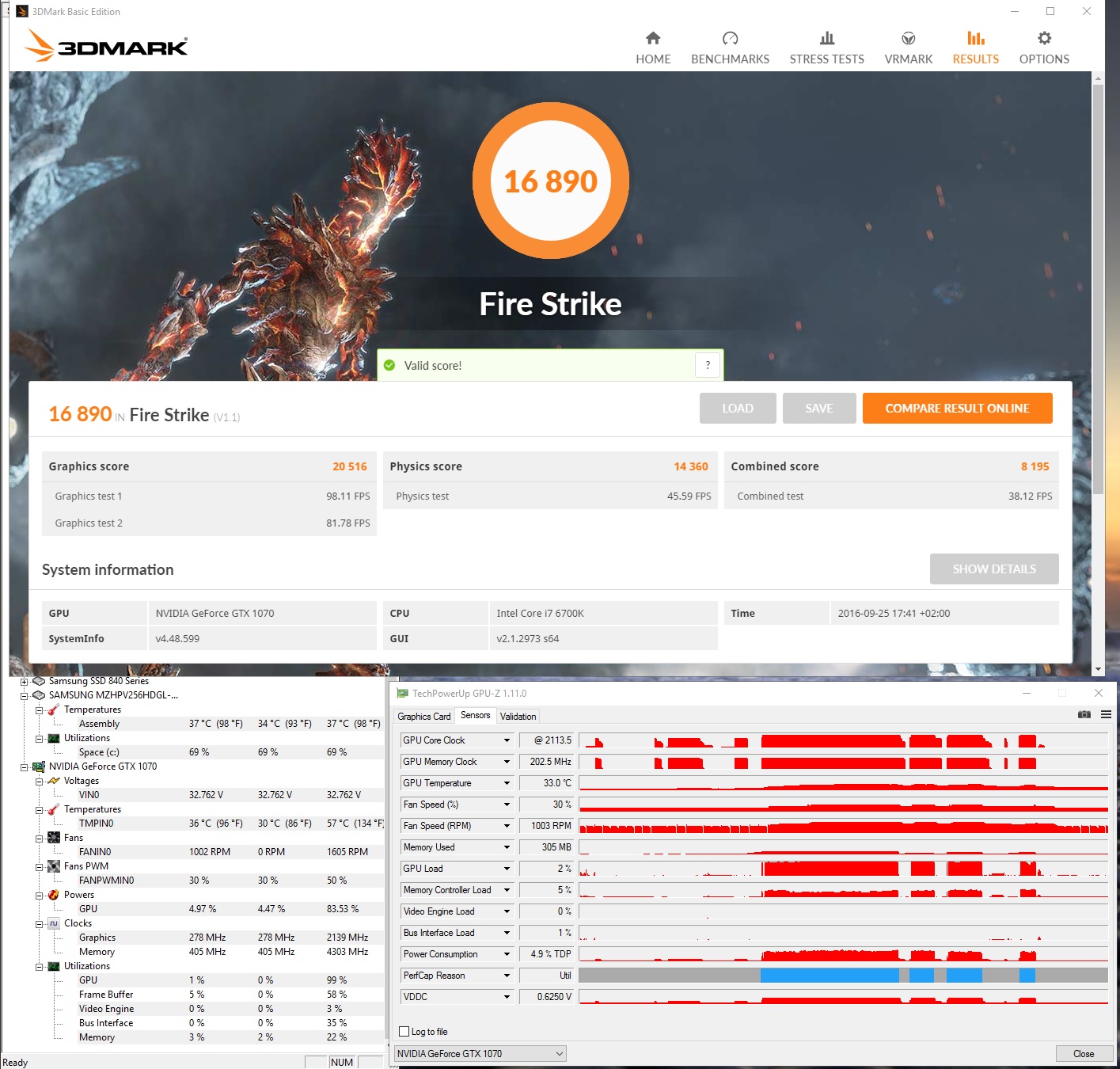The height and width of the screenshot is (1069, 1120).
Task: Open the GPU Core Clock sensor dropdown
Action: [507, 740]
